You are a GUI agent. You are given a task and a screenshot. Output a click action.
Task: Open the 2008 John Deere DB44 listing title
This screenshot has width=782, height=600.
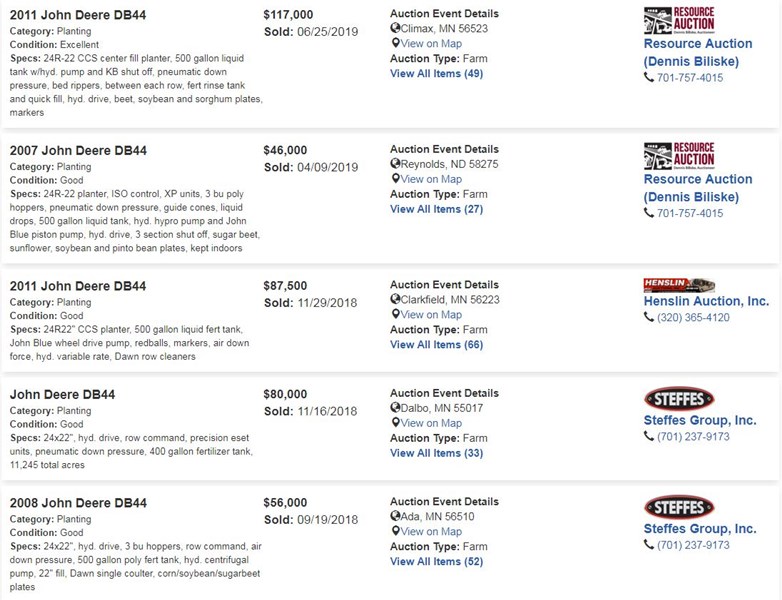tap(78, 503)
